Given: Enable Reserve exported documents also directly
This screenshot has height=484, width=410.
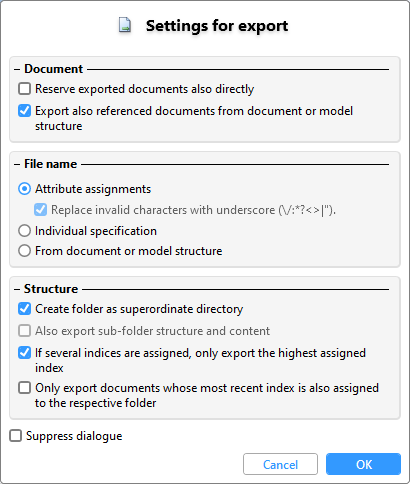Looking at the screenshot, I should 24,89.
